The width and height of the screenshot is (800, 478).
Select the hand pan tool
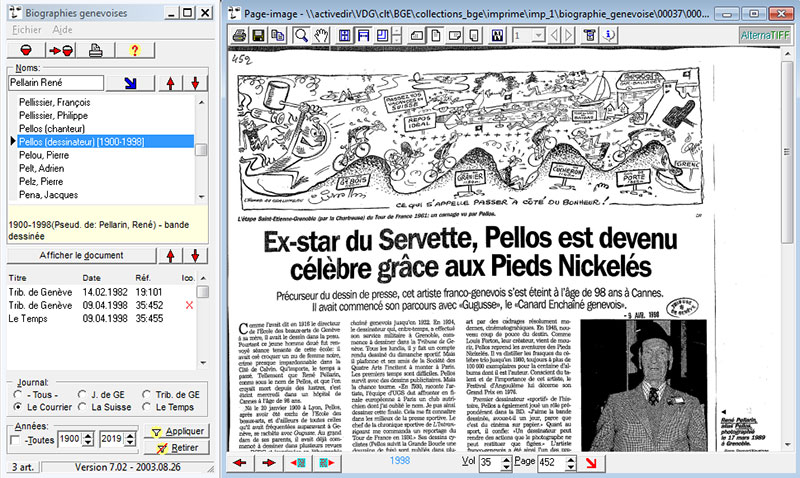coord(321,35)
